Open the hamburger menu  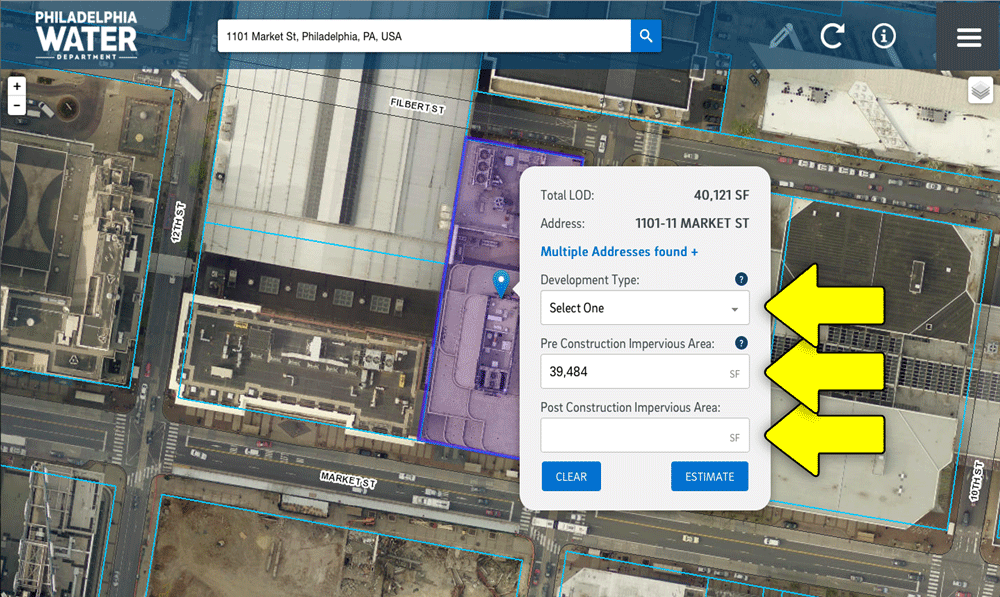click(968, 37)
